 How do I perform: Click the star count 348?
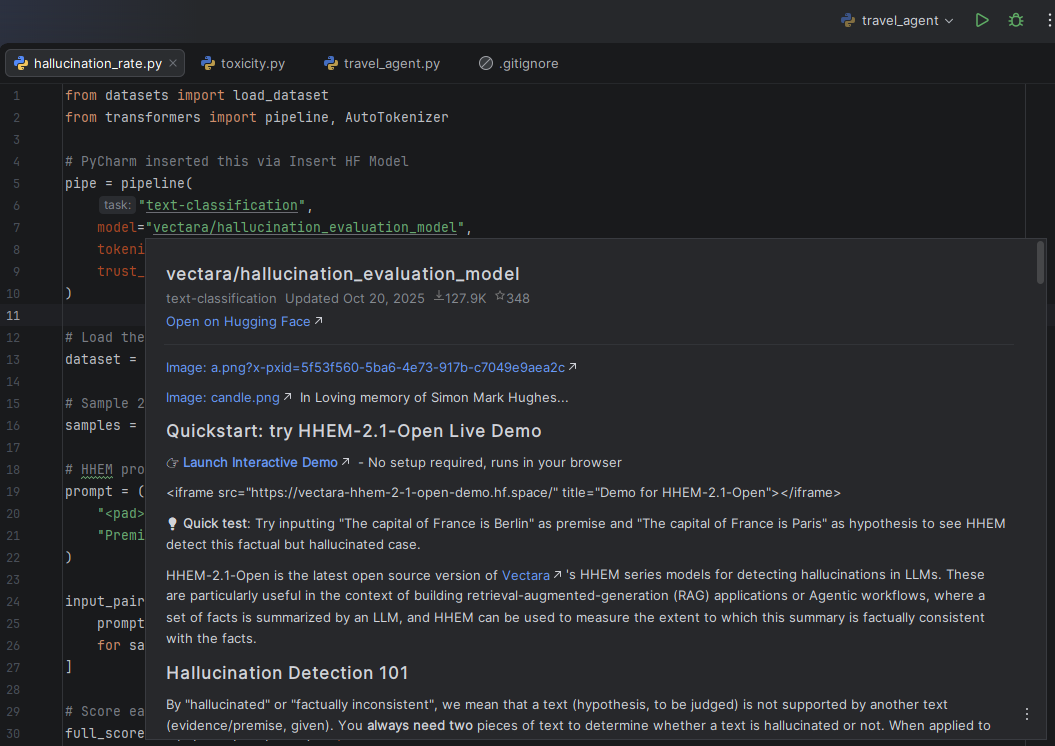(512, 298)
